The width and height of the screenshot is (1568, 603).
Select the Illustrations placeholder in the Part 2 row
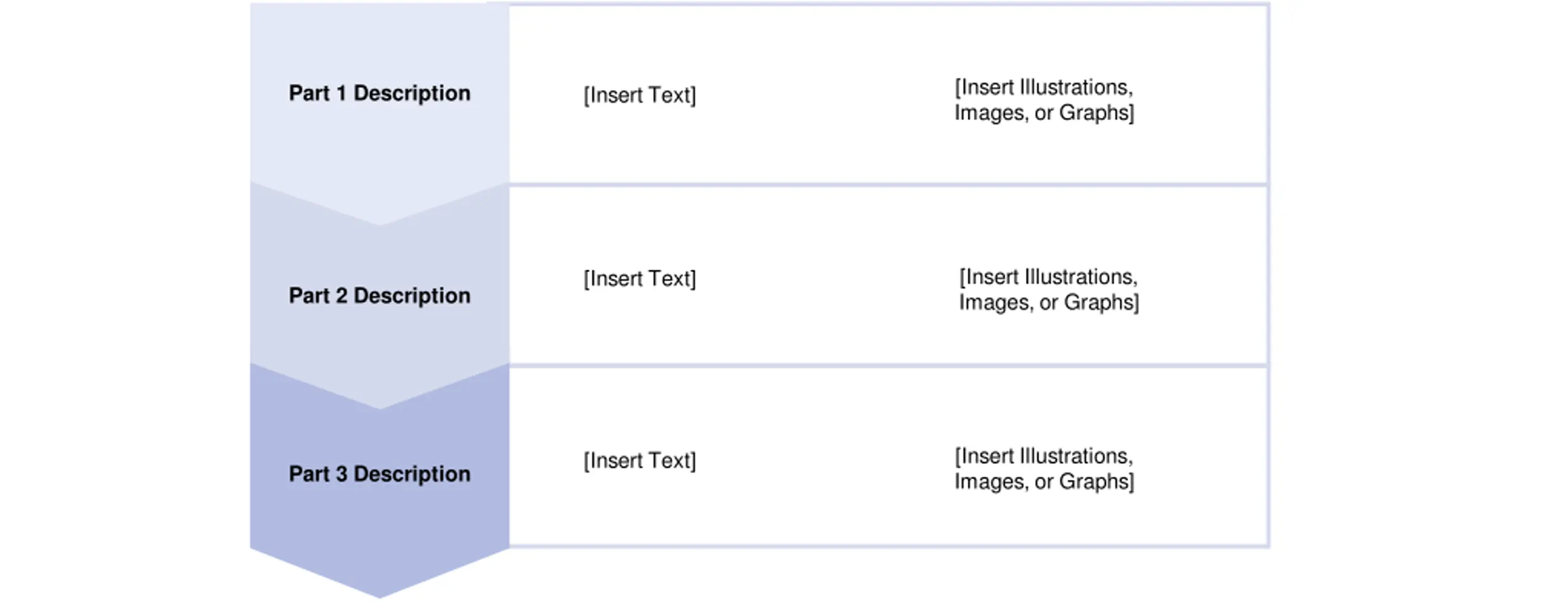[x=1049, y=289]
